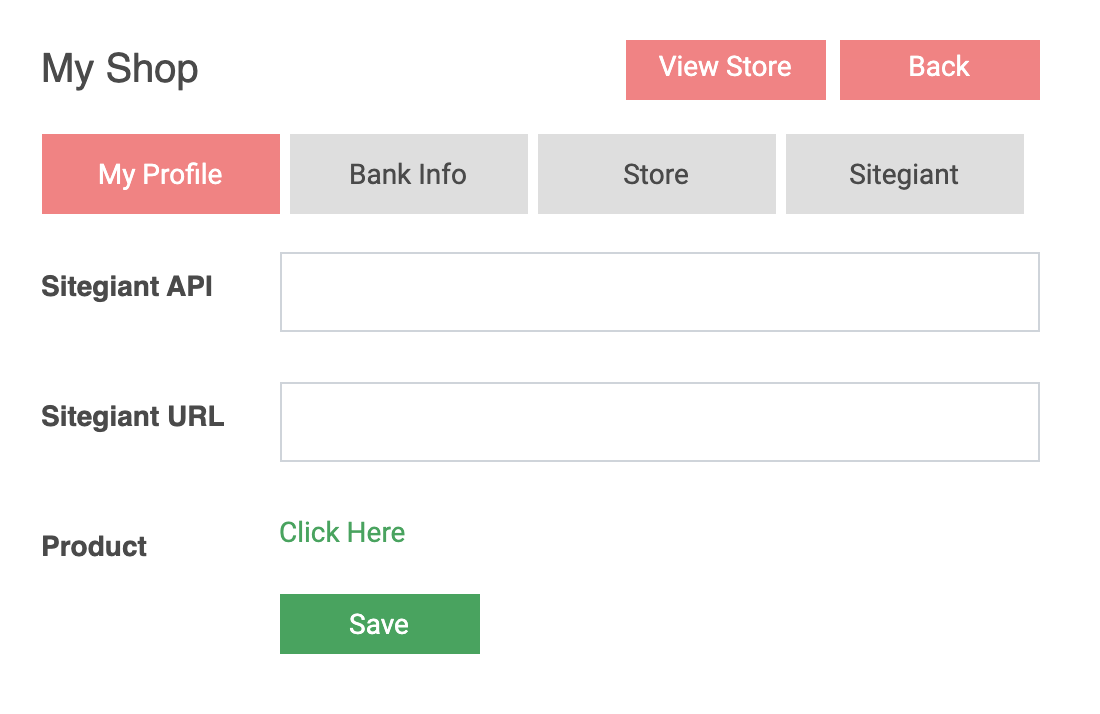
Task: Switch to the My Profile tab
Action: point(161,174)
